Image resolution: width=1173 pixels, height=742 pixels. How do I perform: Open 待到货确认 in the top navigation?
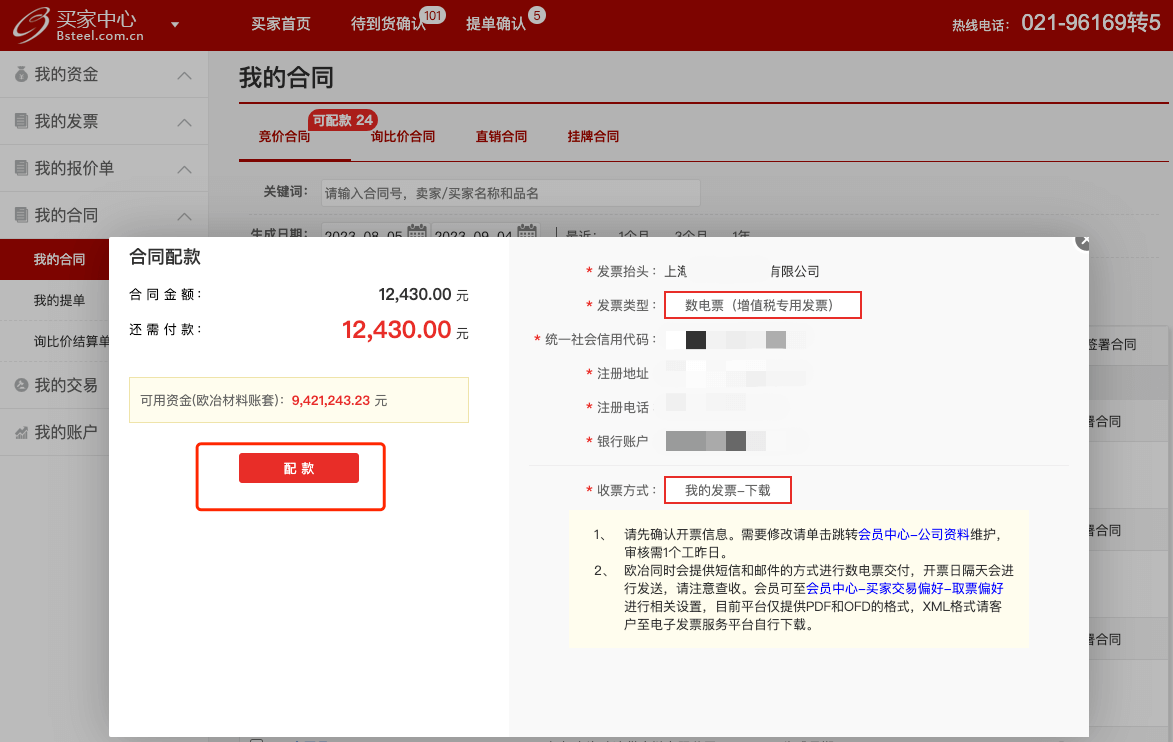coord(388,24)
